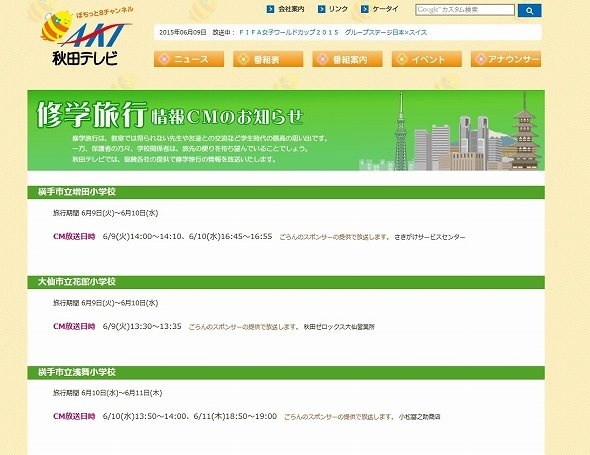Viewport: 590px width, 455px height.
Task: Focus the Google カスタム検索 field
Action: coord(465,10)
